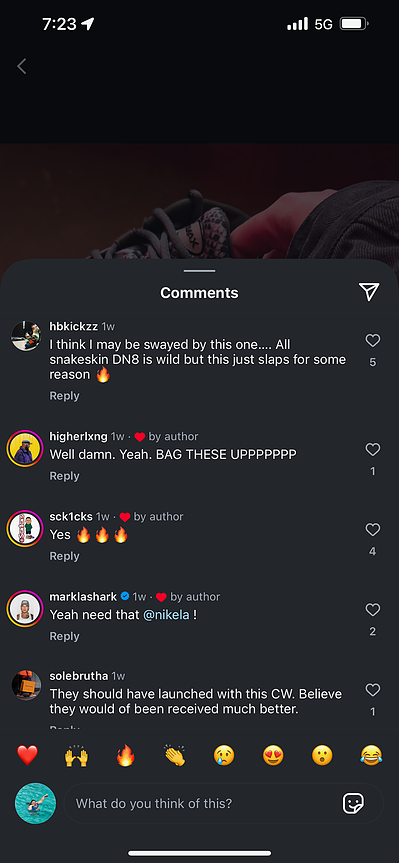Screen dimensions: 399x863
Task: Insert the laughing tears emoji
Action: 371,755
